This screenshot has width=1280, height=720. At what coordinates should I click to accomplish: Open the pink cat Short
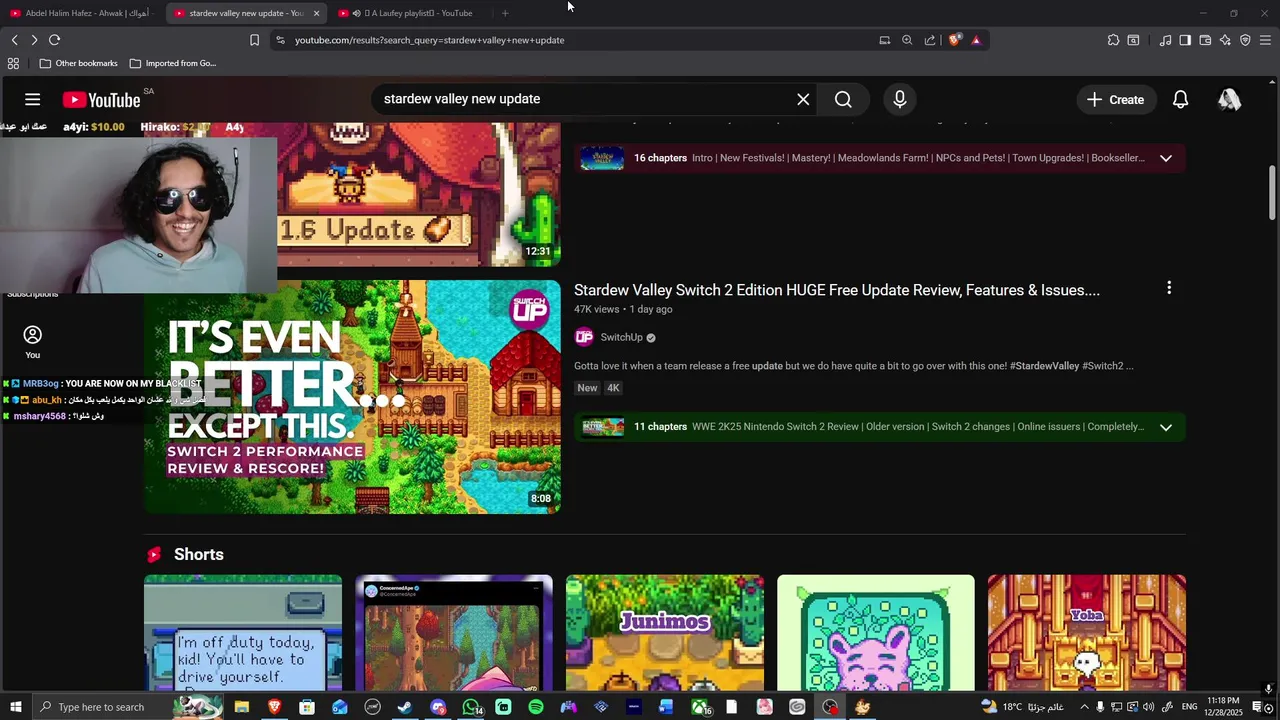(x=876, y=632)
